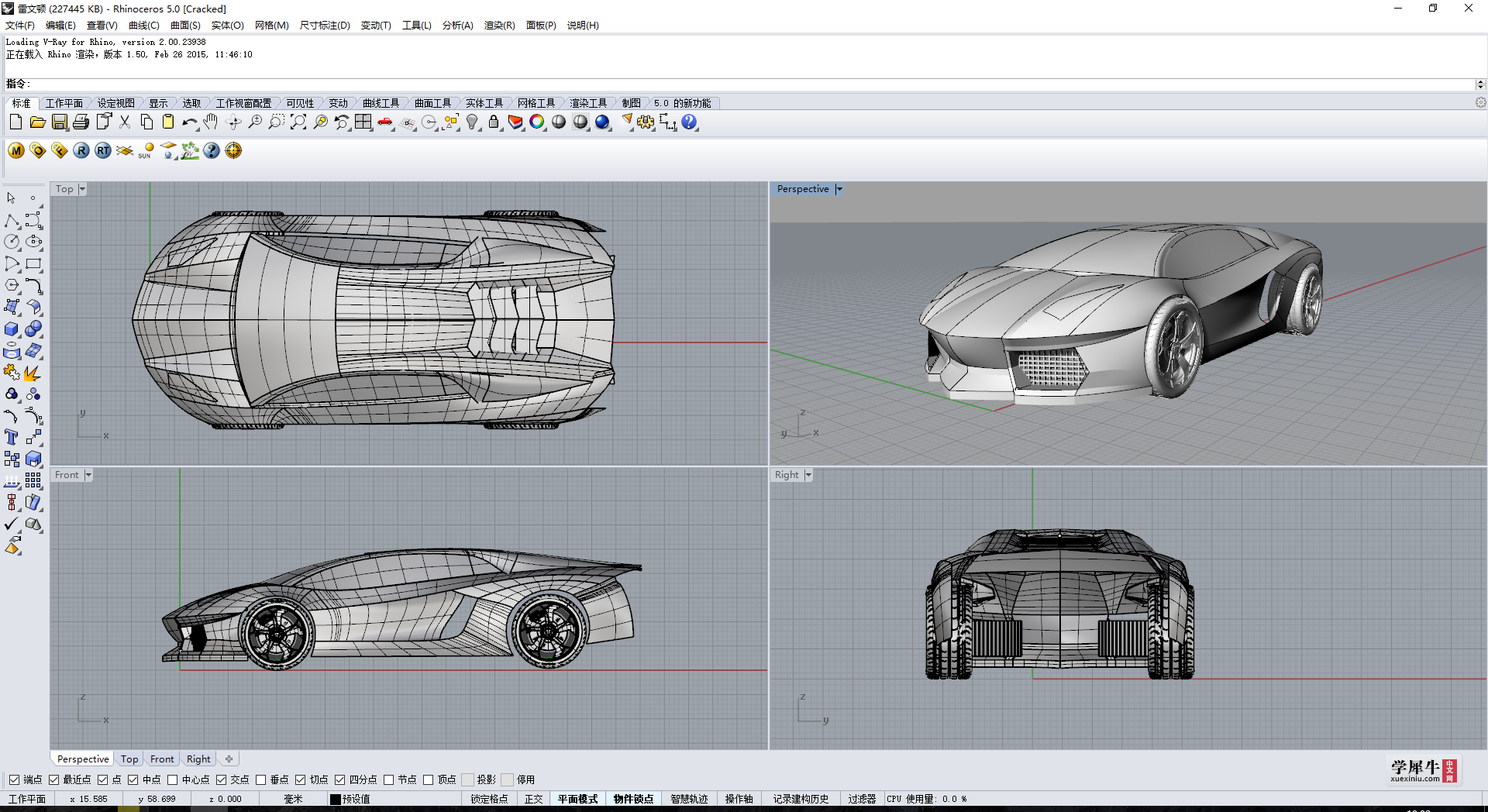1488x812 pixels.
Task: Switch to the 渲染工具 toolbar tab
Action: (x=588, y=103)
